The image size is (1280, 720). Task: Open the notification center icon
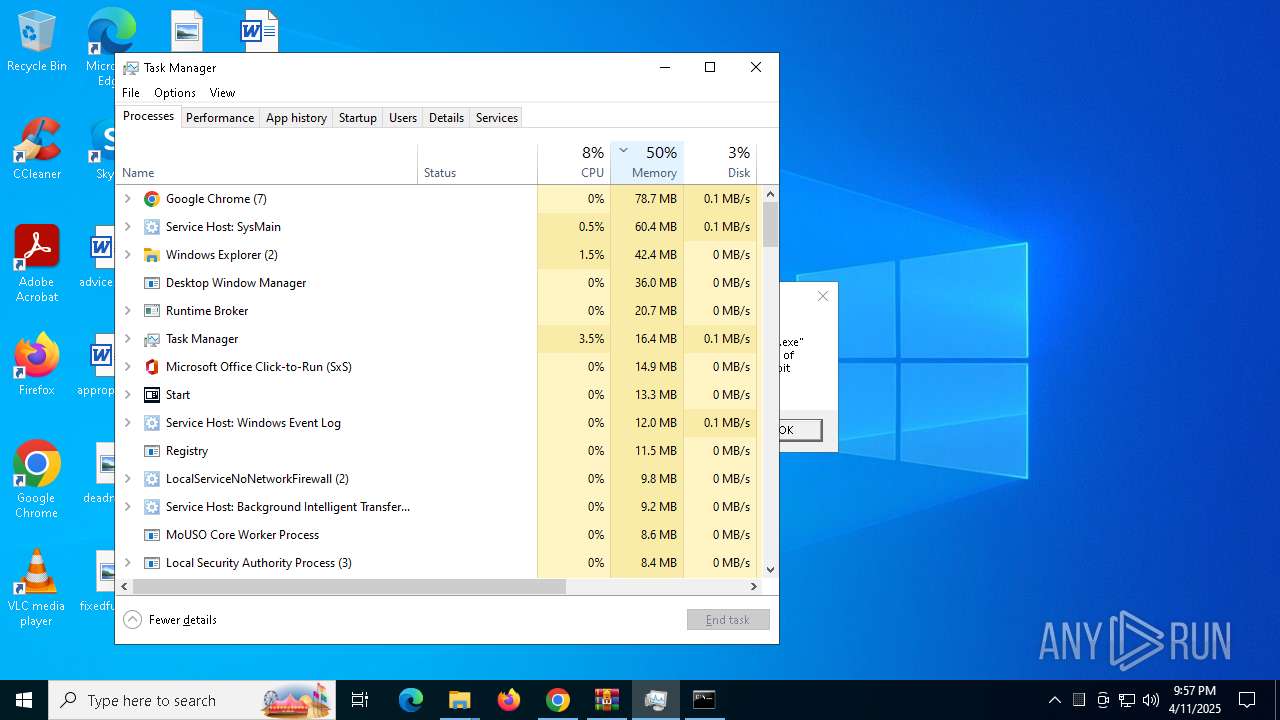click(x=1247, y=700)
